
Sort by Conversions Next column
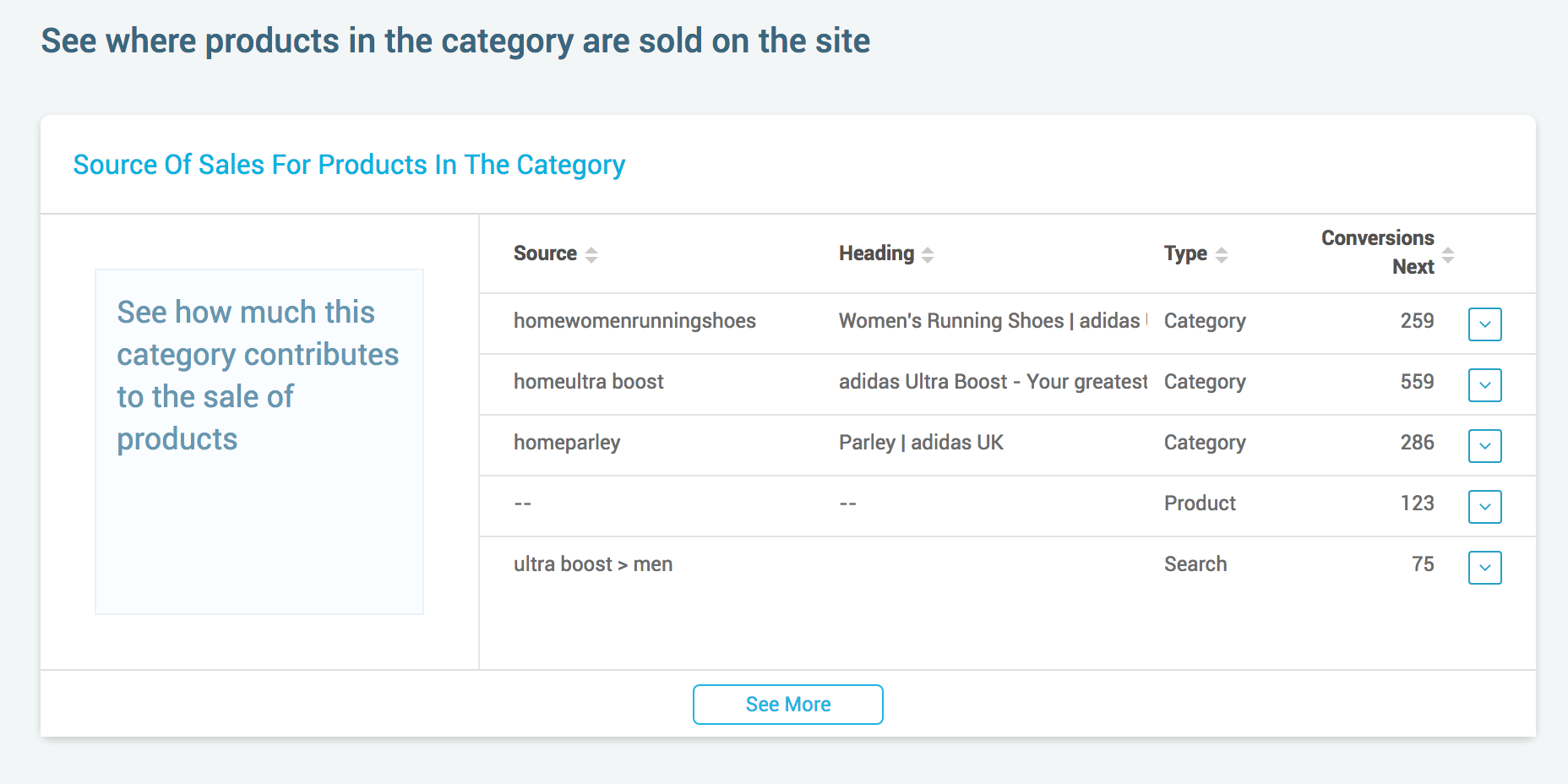pos(1447,254)
